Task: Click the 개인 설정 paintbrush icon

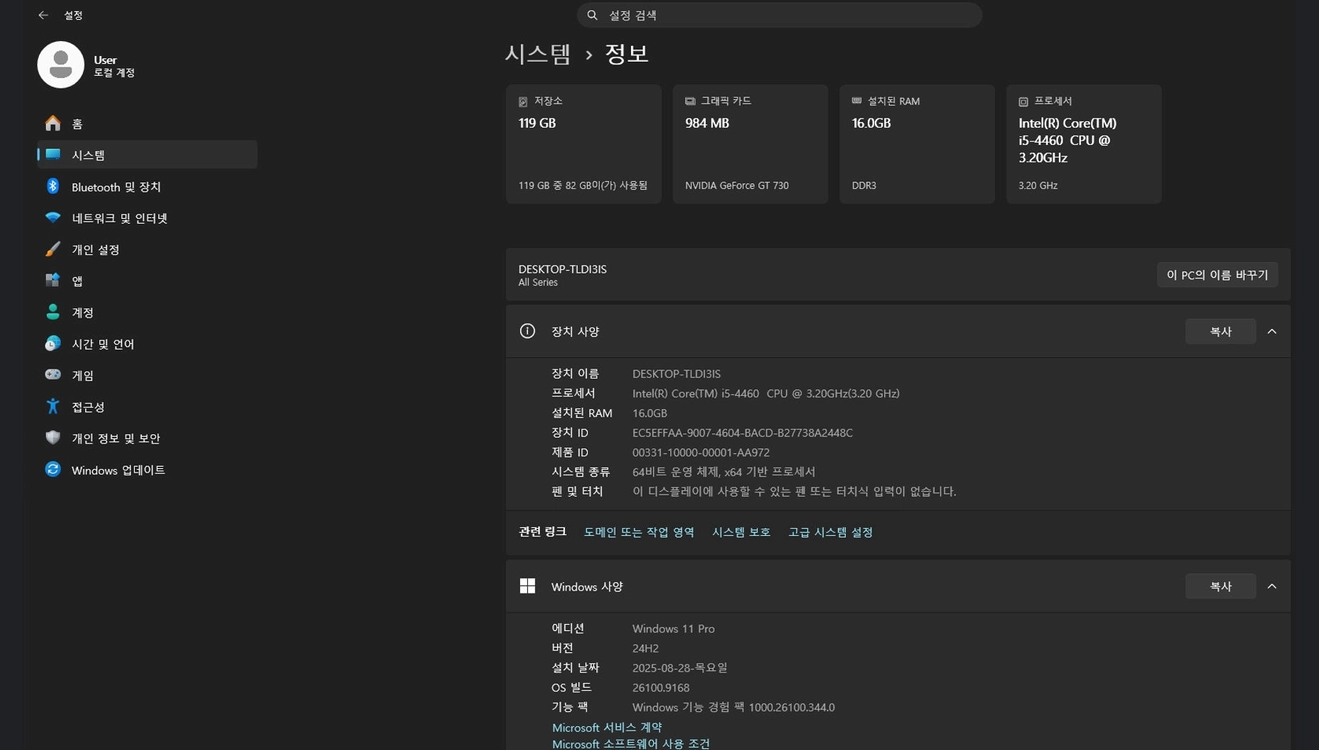Action: point(53,249)
